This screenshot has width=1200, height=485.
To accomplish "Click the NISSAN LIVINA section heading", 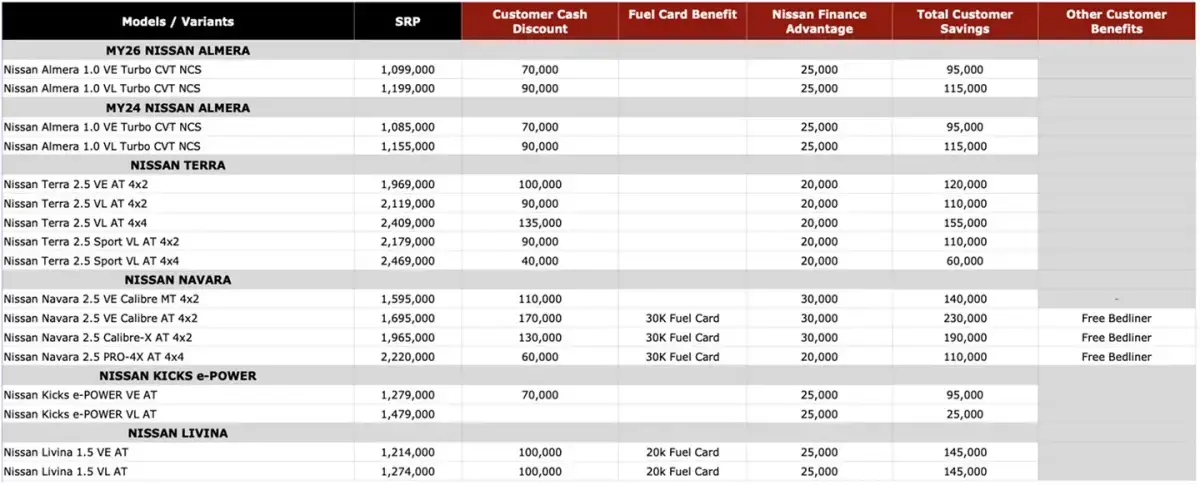I will (x=178, y=433).
